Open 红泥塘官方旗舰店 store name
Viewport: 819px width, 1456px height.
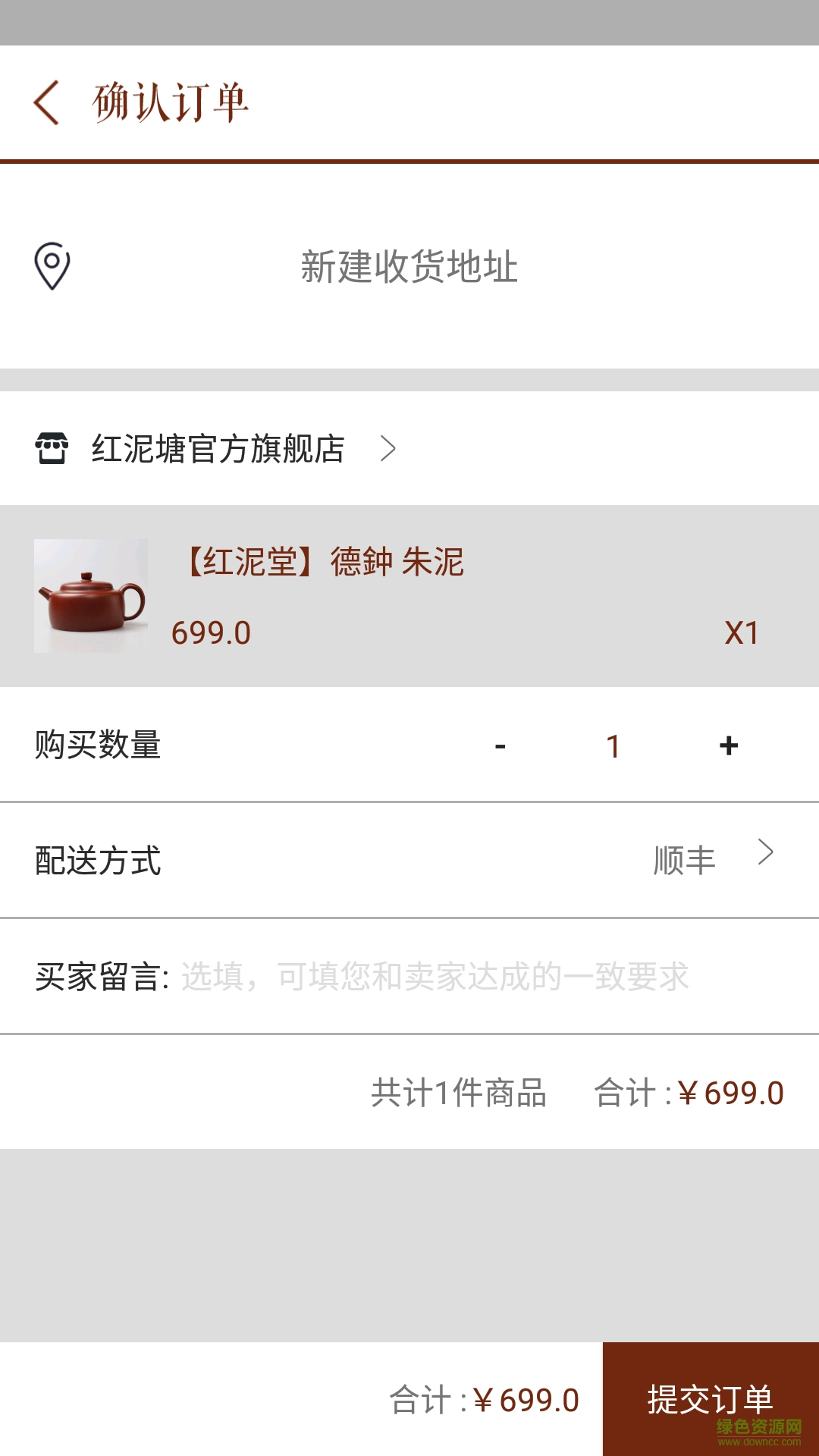point(218,448)
